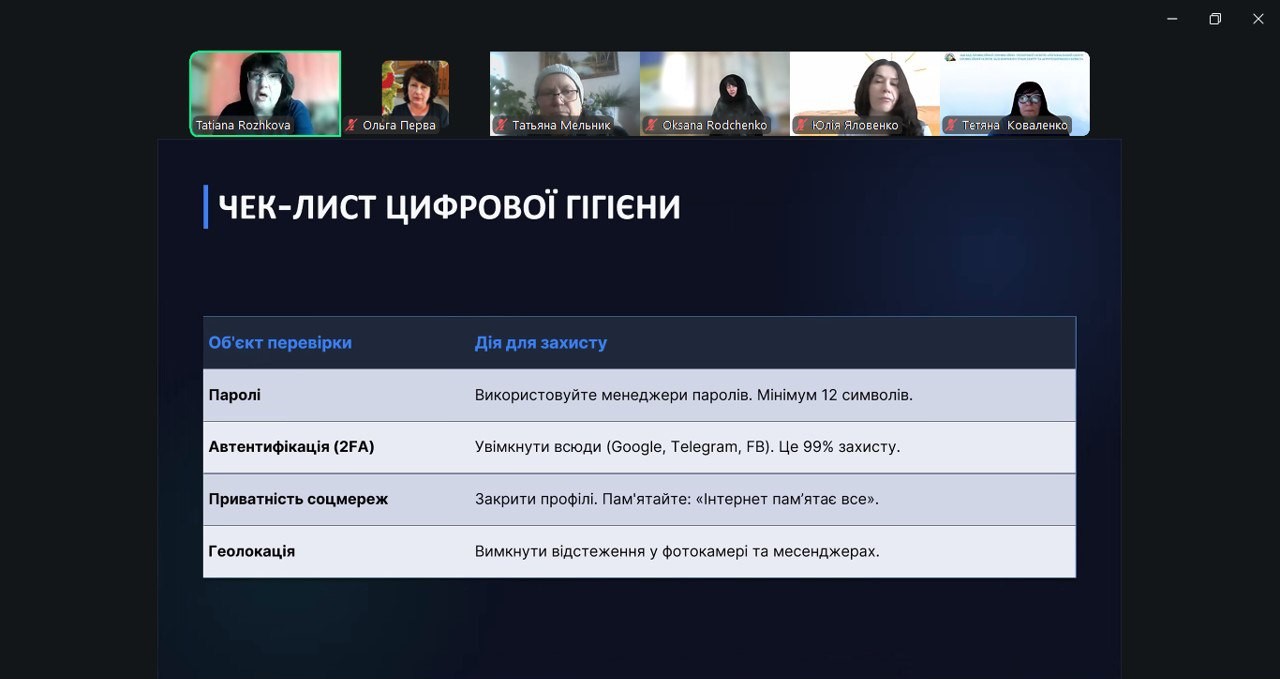Click the muted mic icon next to Тетяна Коваленко

952,126
